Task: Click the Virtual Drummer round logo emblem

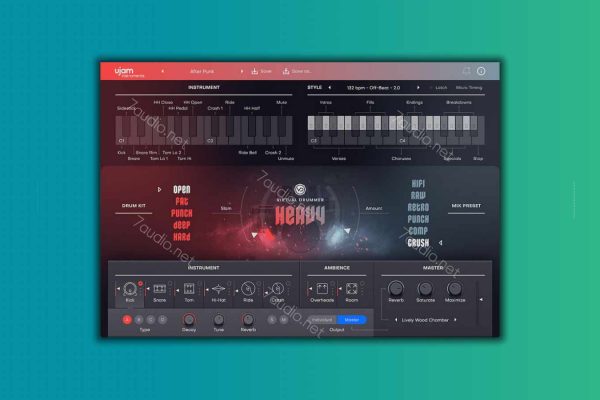Action: coord(300,189)
